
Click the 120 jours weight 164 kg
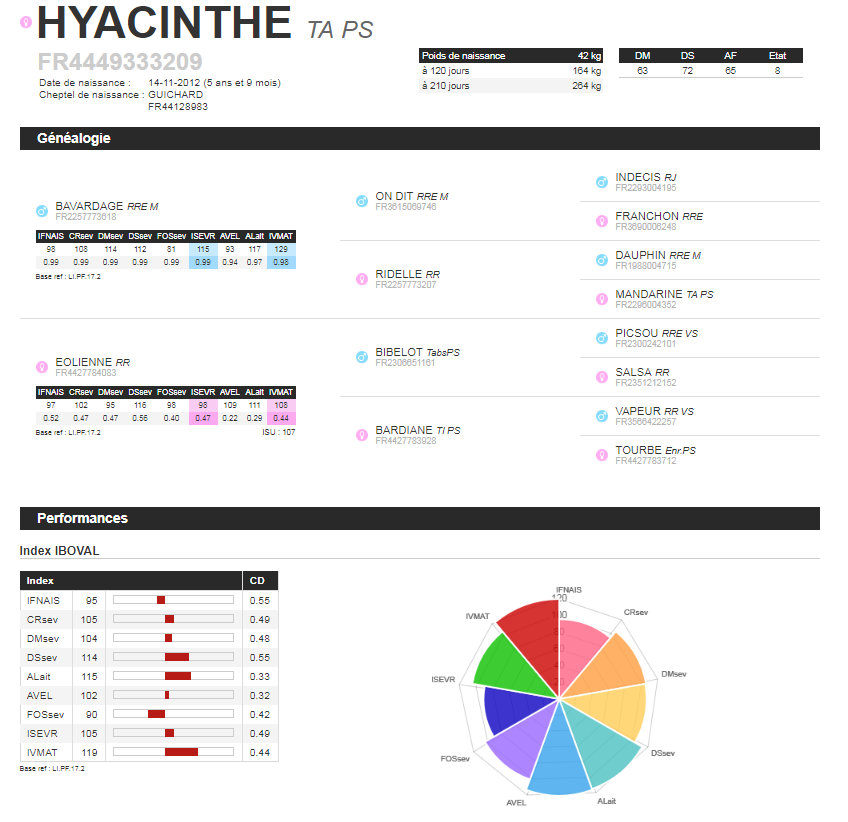[x=587, y=70]
